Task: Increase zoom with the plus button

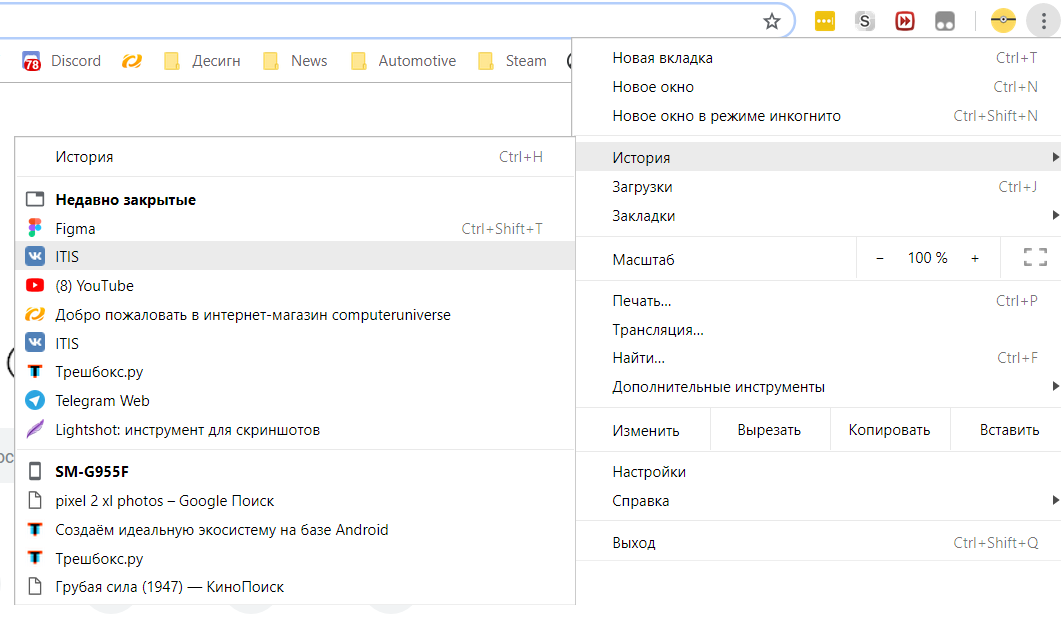Action: 975,258
